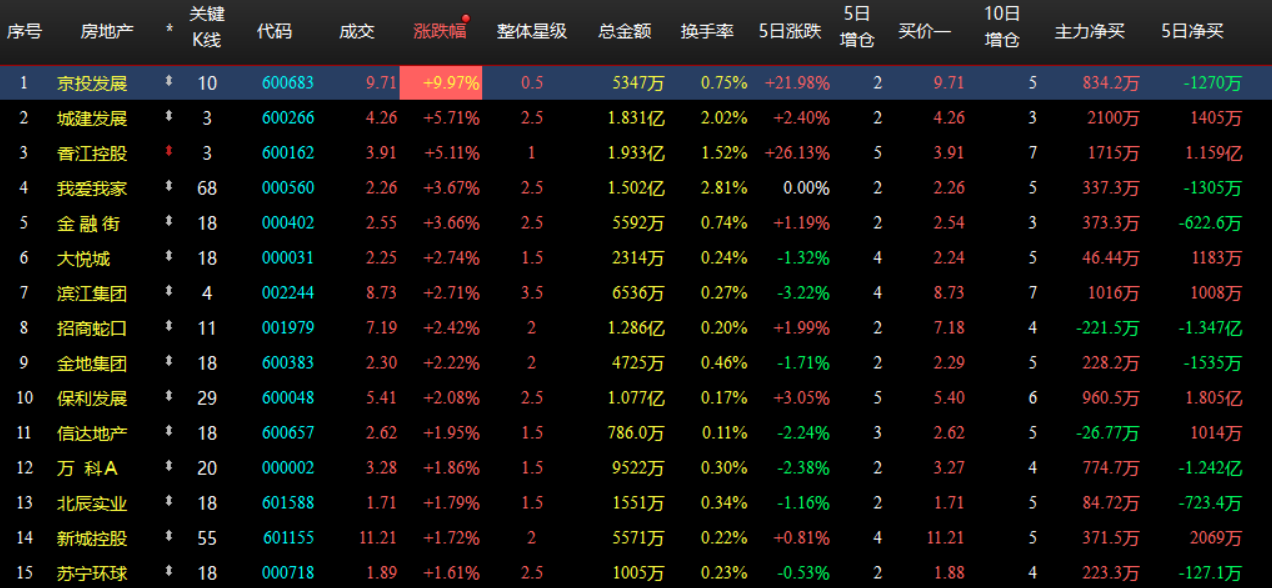
Task: Click stock code 600266
Action: [x=288, y=118]
